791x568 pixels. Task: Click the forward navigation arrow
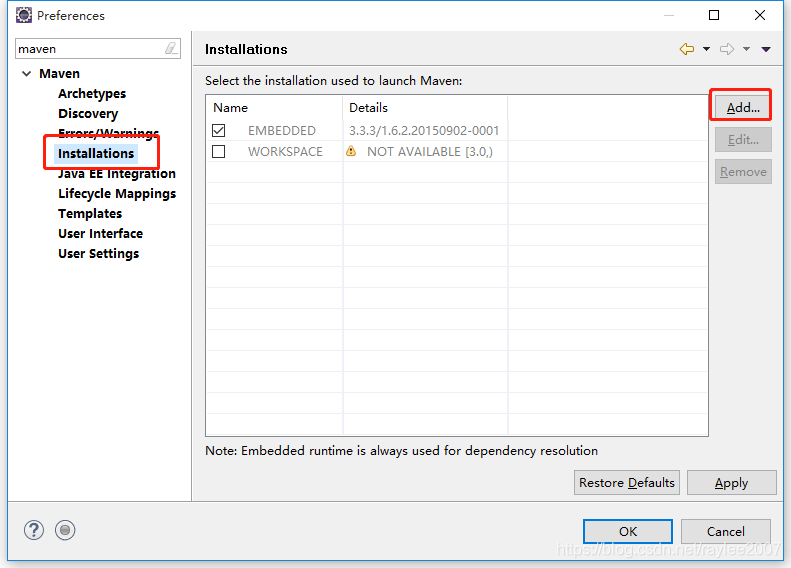coord(727,49)
